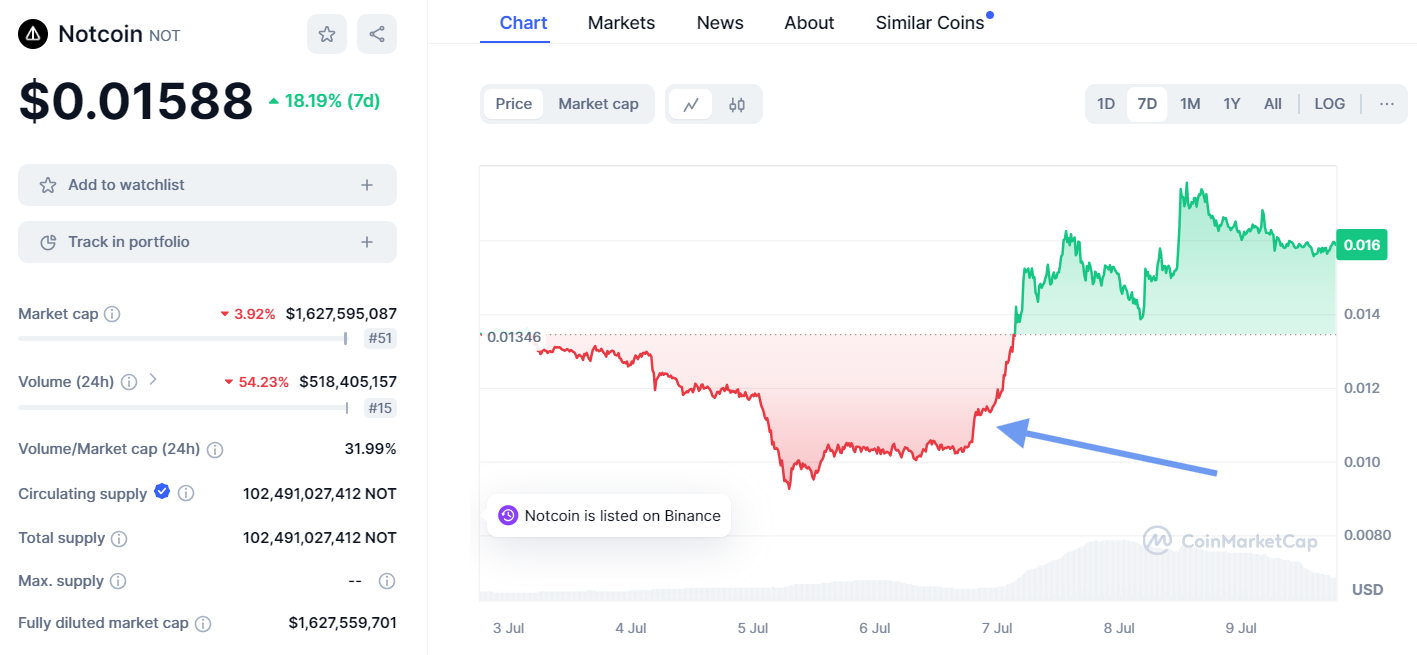Image resolution: width=1417 pixels, height=655 pixels.
Task: Click the Binance listing event marker
Action: 508,516
